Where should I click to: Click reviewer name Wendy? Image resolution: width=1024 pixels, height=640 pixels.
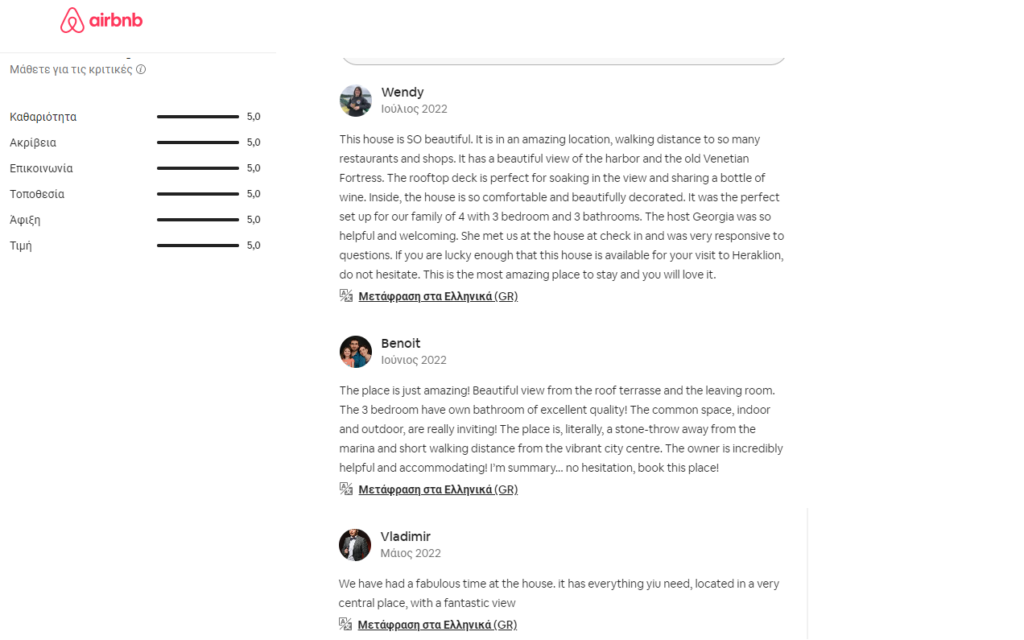coord(402,92)
